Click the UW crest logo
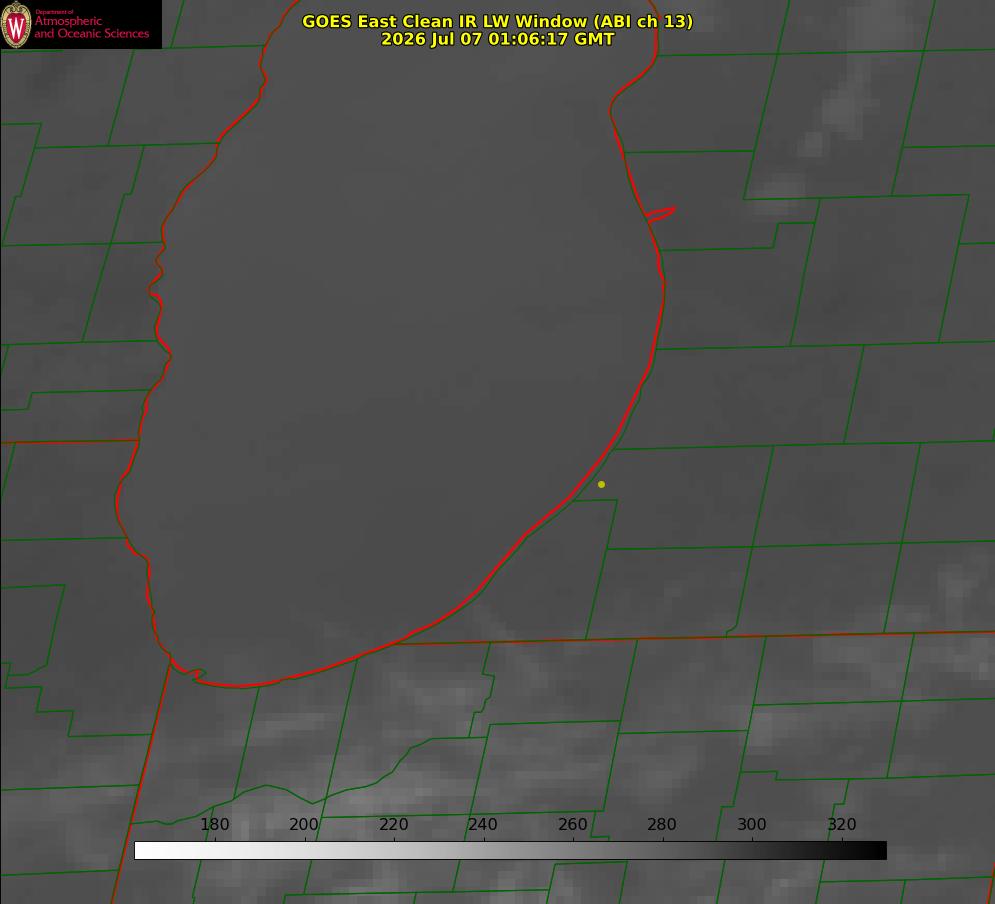 [x=16, y=24]
